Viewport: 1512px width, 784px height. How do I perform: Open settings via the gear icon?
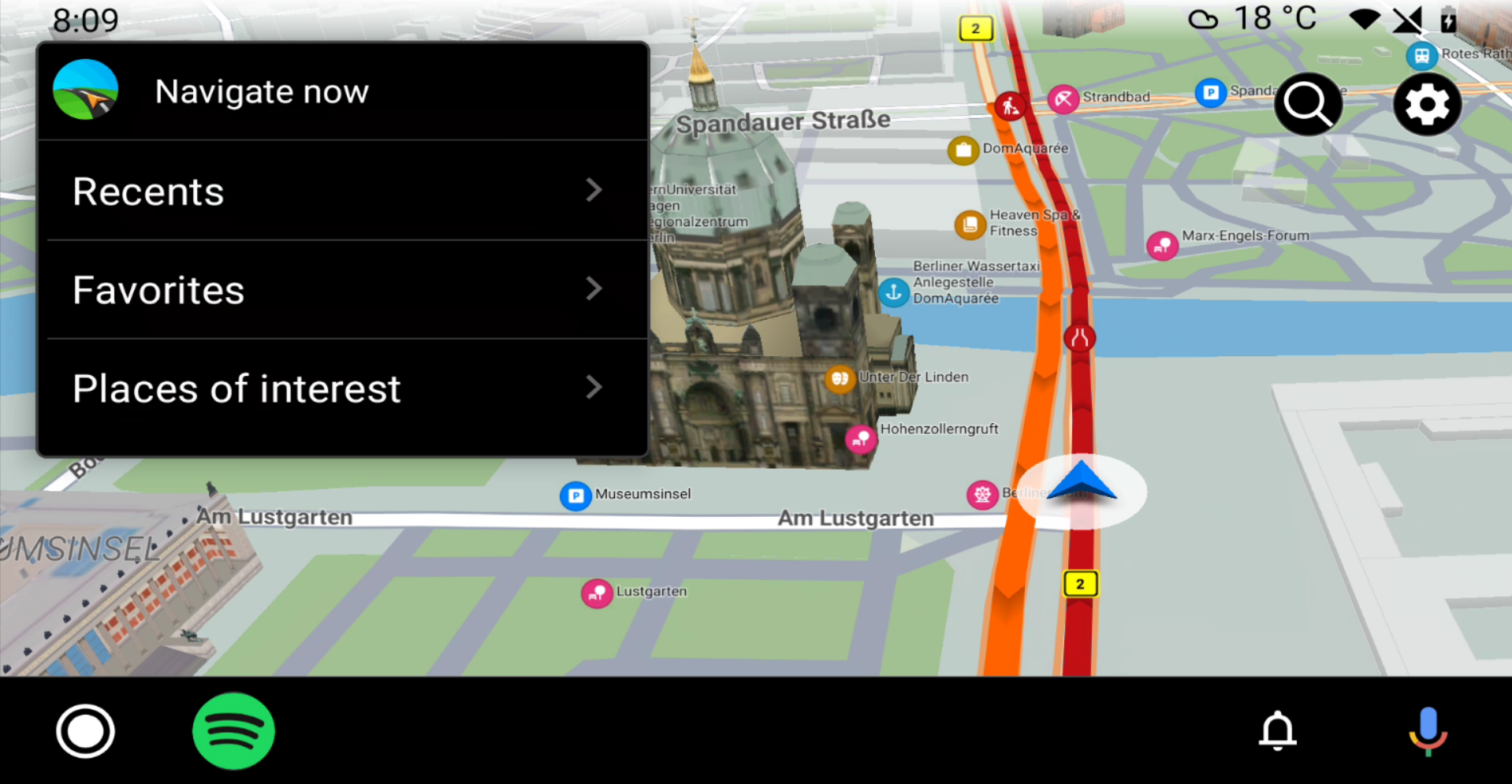(1427, 104)
